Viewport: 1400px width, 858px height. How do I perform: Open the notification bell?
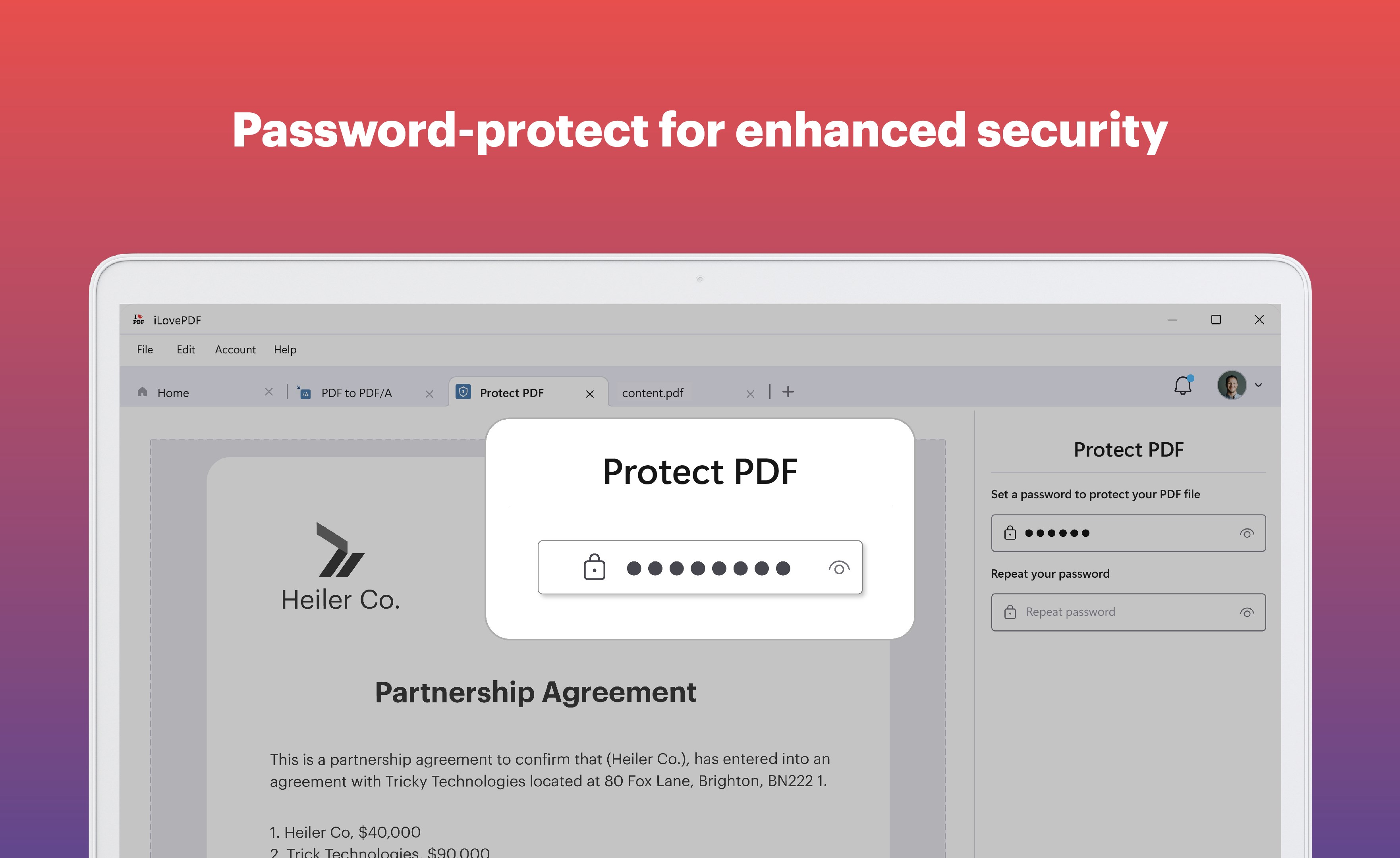[1183, 386]
